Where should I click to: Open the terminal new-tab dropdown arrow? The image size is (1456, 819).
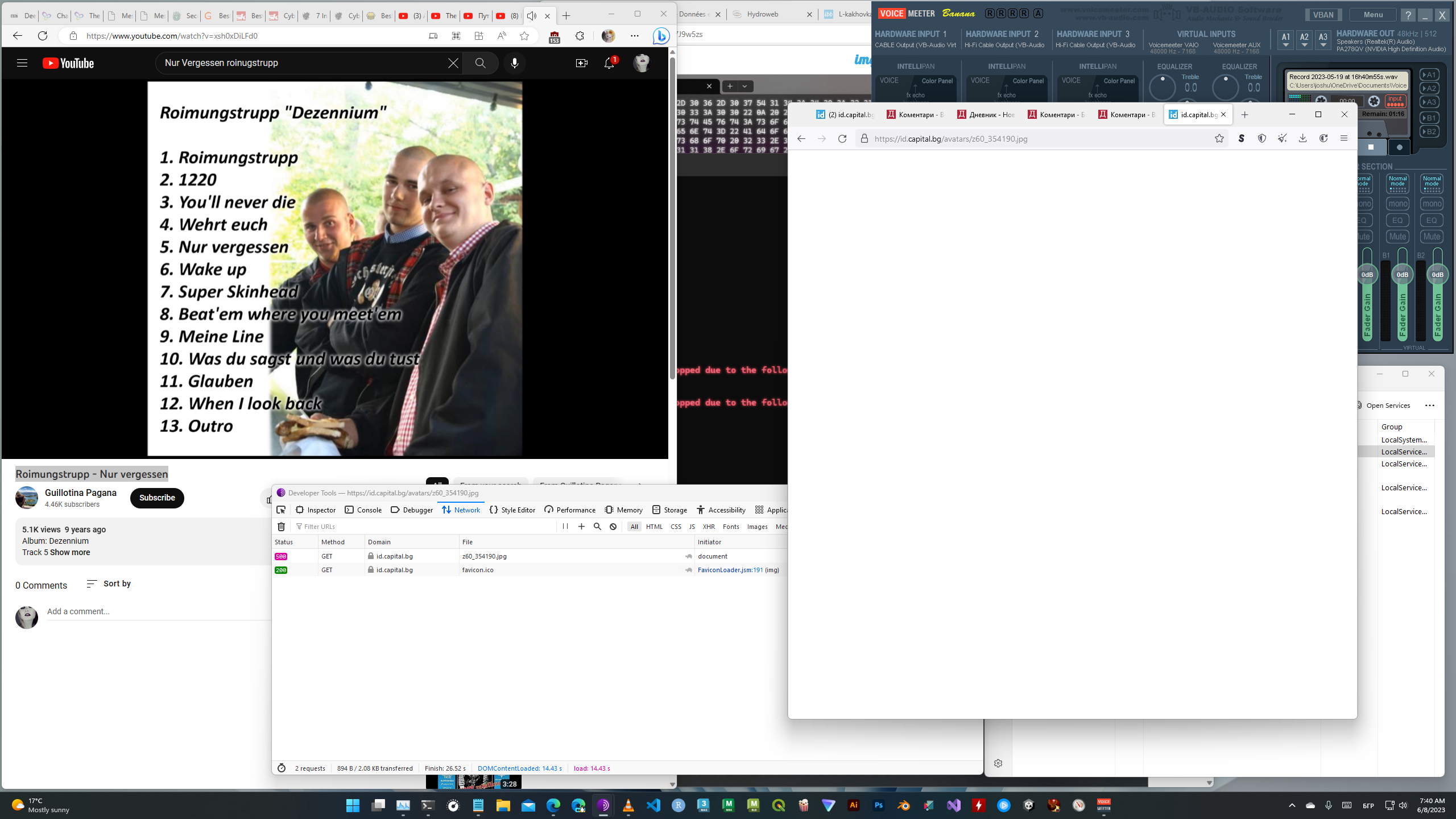tap(744, 86)
